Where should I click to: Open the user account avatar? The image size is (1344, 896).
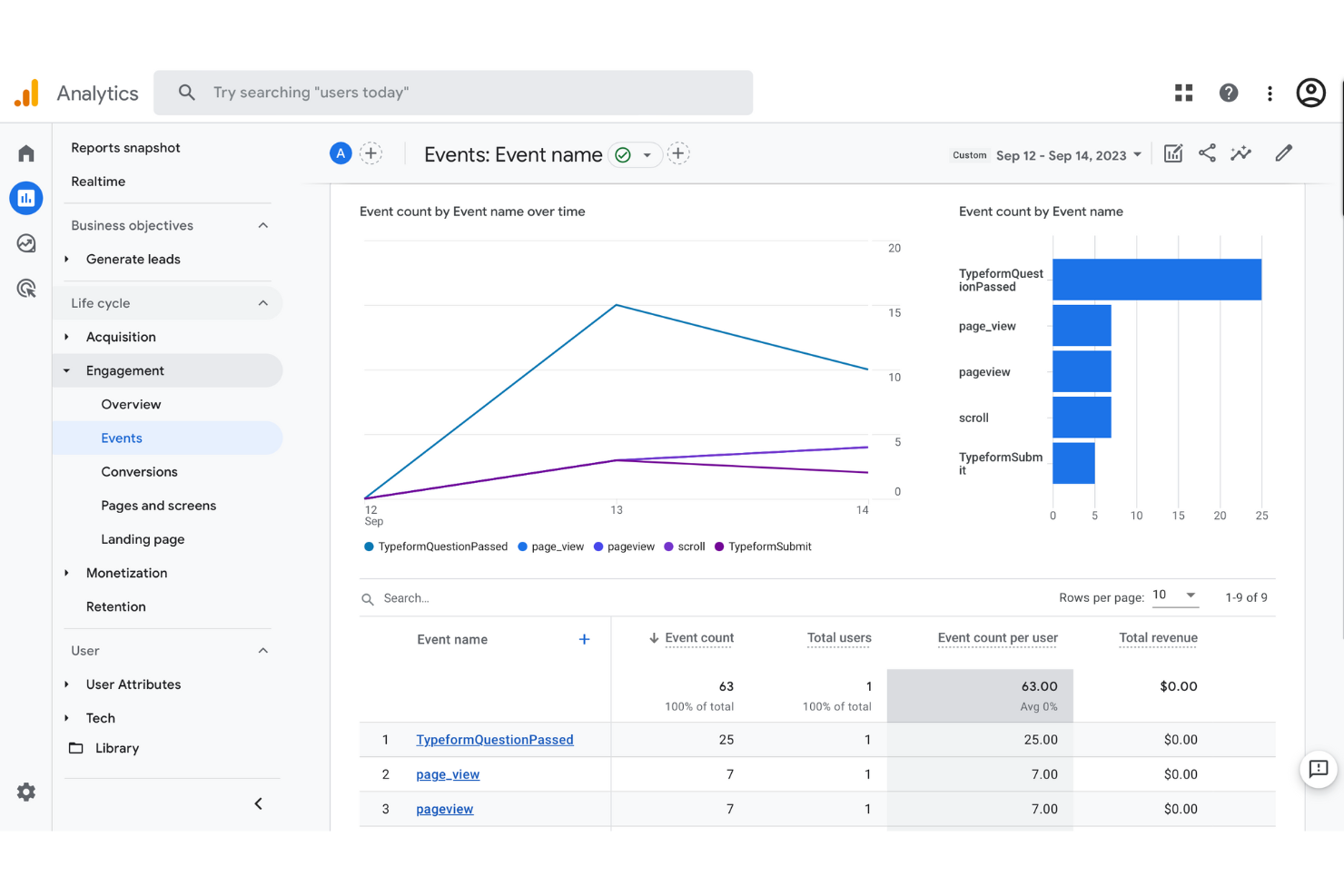point(1310,93)
